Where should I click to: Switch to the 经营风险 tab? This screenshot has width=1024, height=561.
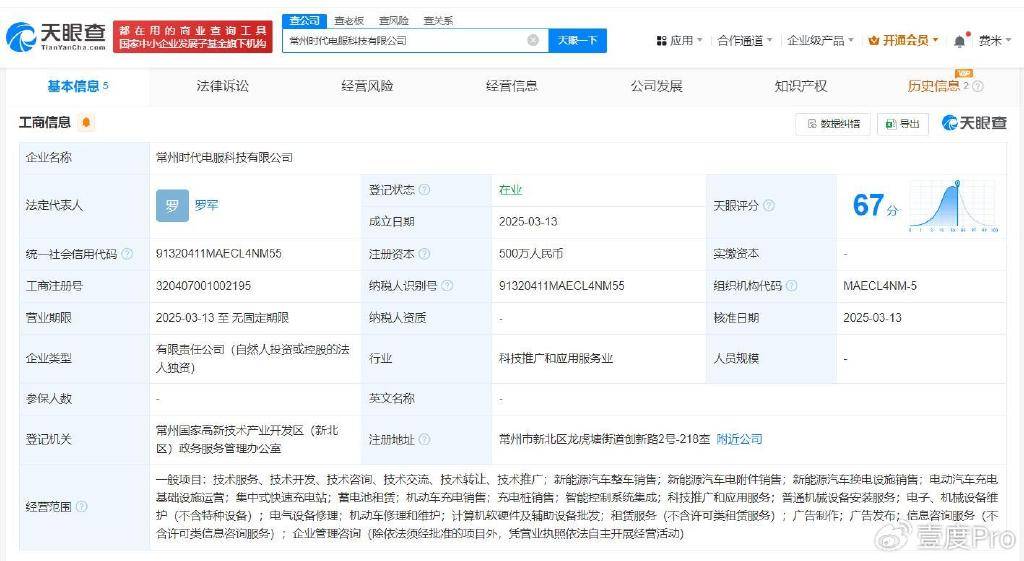coord(367,86)
